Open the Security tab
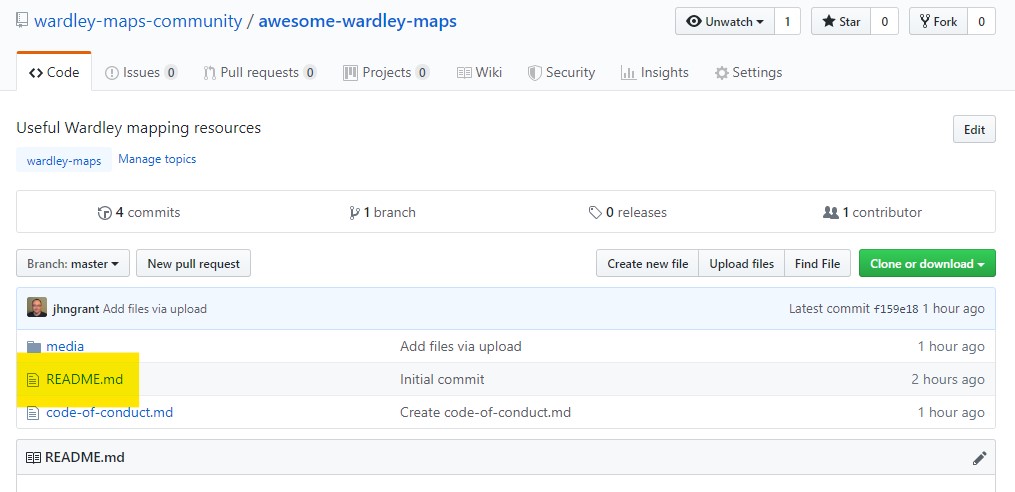 point(561,73)
